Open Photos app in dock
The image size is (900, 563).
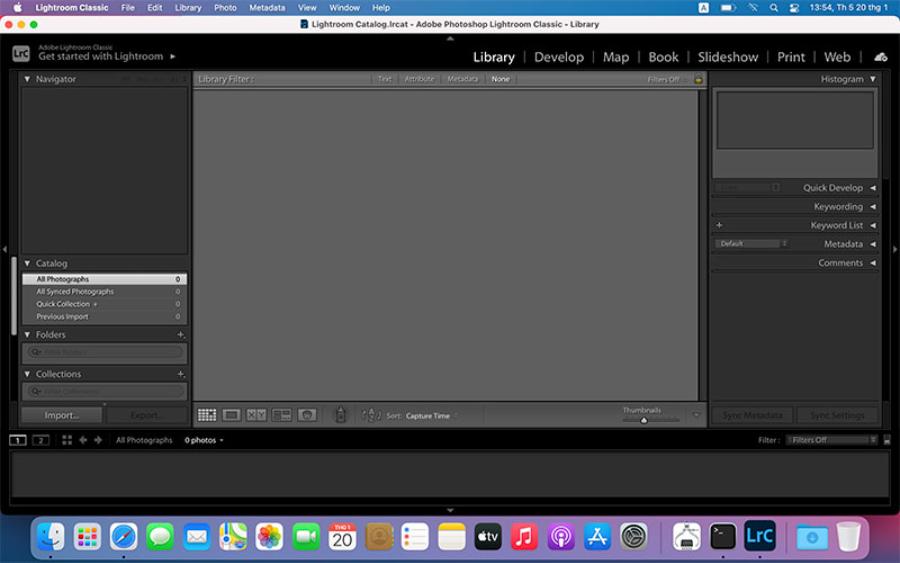[x=269, y=537]
